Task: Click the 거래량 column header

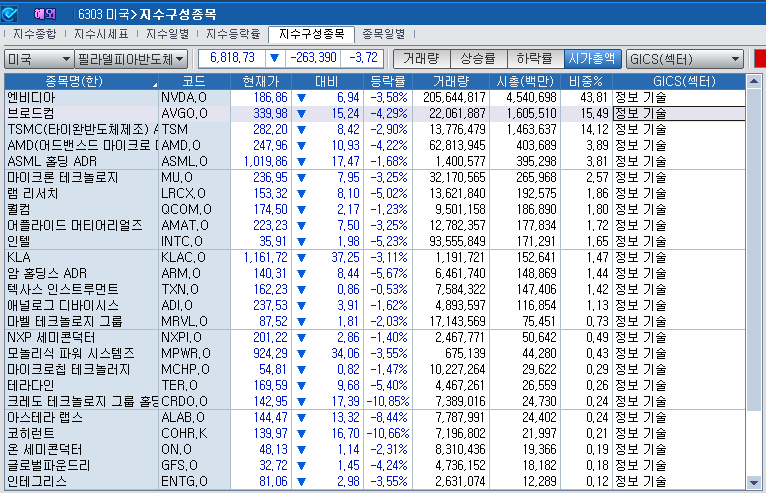Action: 451,81
